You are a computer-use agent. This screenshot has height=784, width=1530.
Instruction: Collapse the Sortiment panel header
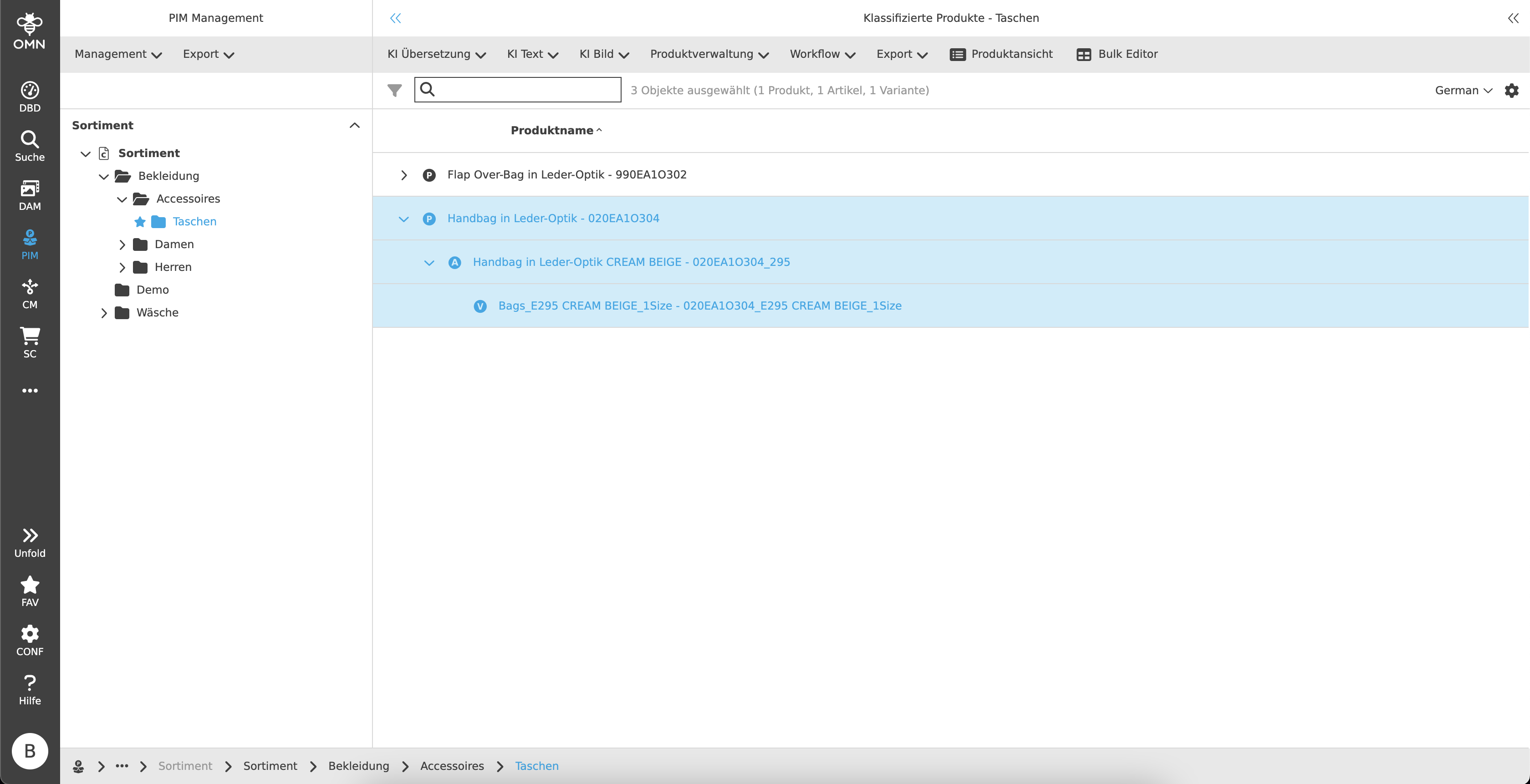point(355,125)
